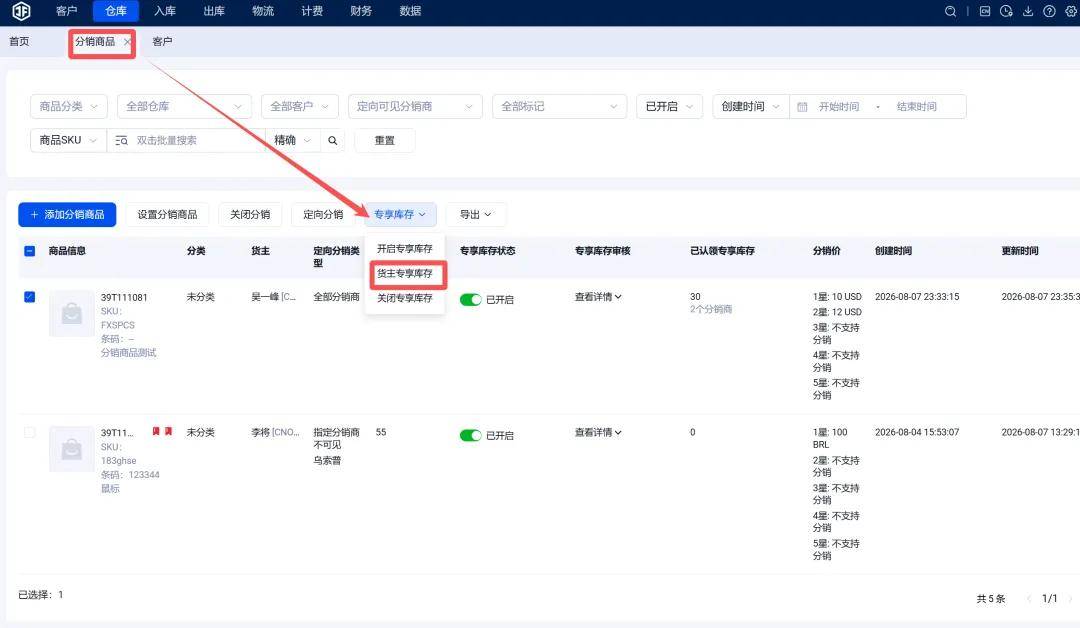Open the settings gear icon
The width and height of the screenshot is (1080, 628).
pos(1071,12)
